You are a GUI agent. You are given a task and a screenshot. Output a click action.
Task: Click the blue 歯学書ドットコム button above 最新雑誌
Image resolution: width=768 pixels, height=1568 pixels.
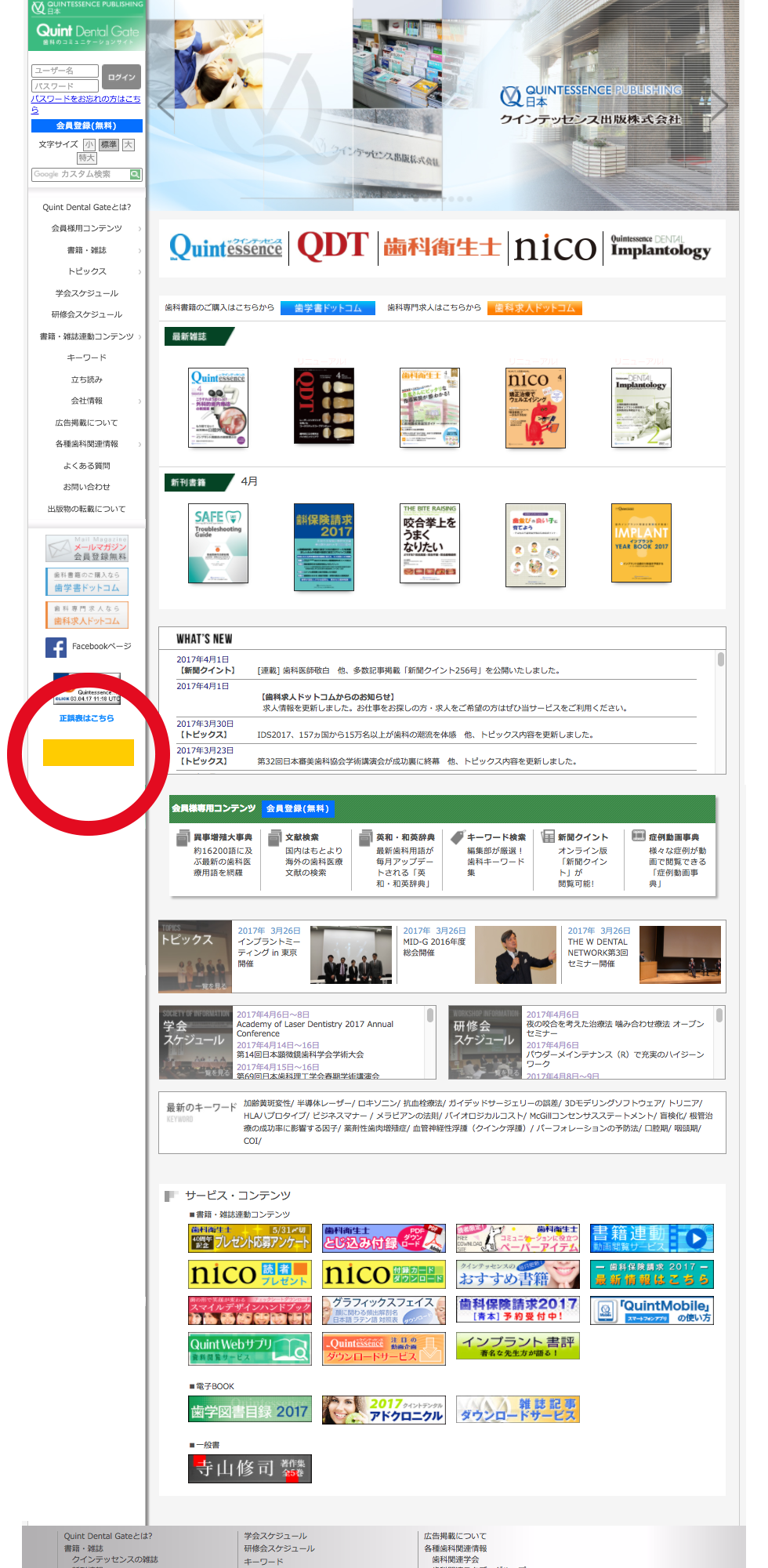point(328,308)
